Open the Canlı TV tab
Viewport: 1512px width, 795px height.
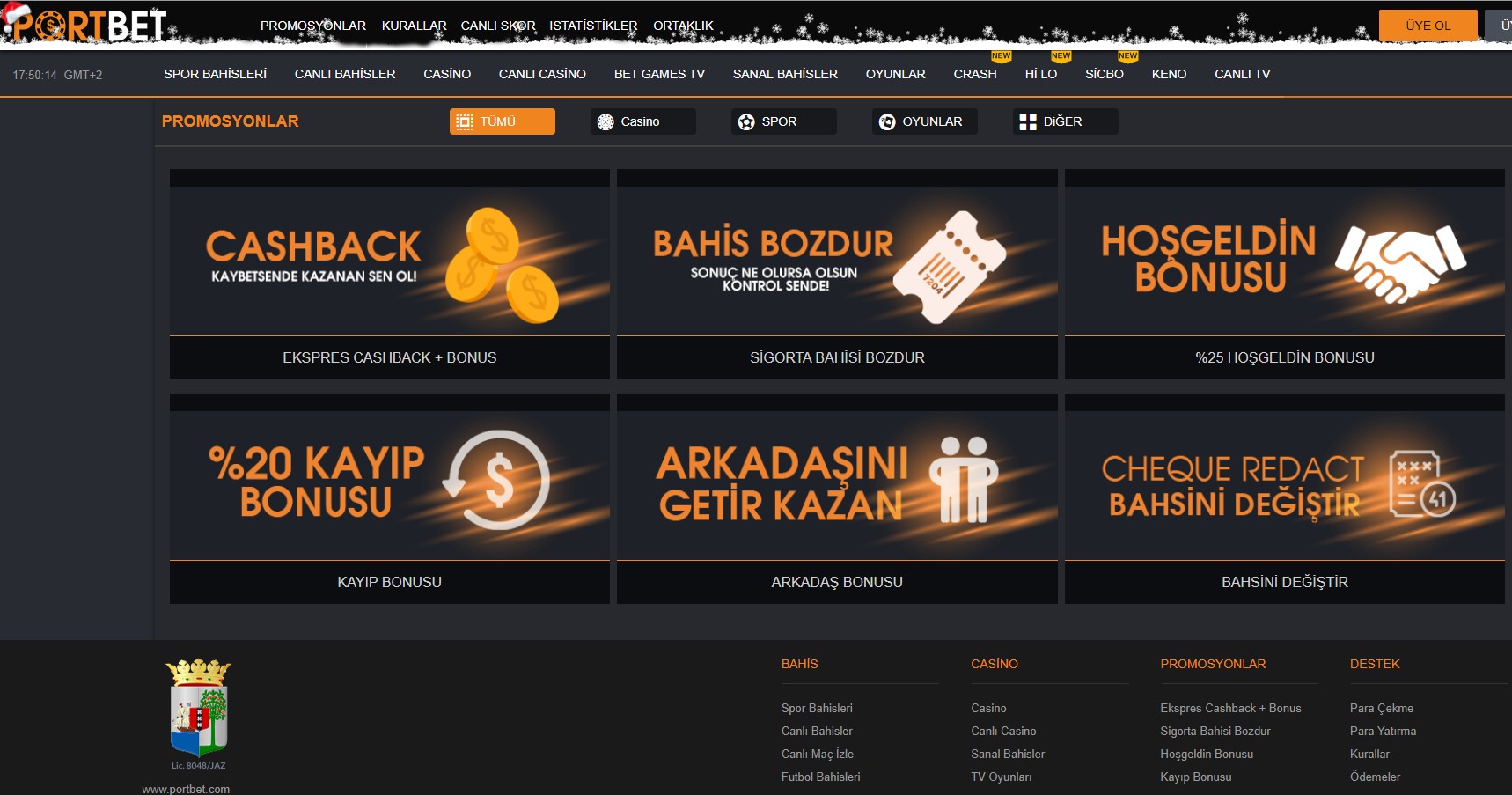tap(1241, 74)
